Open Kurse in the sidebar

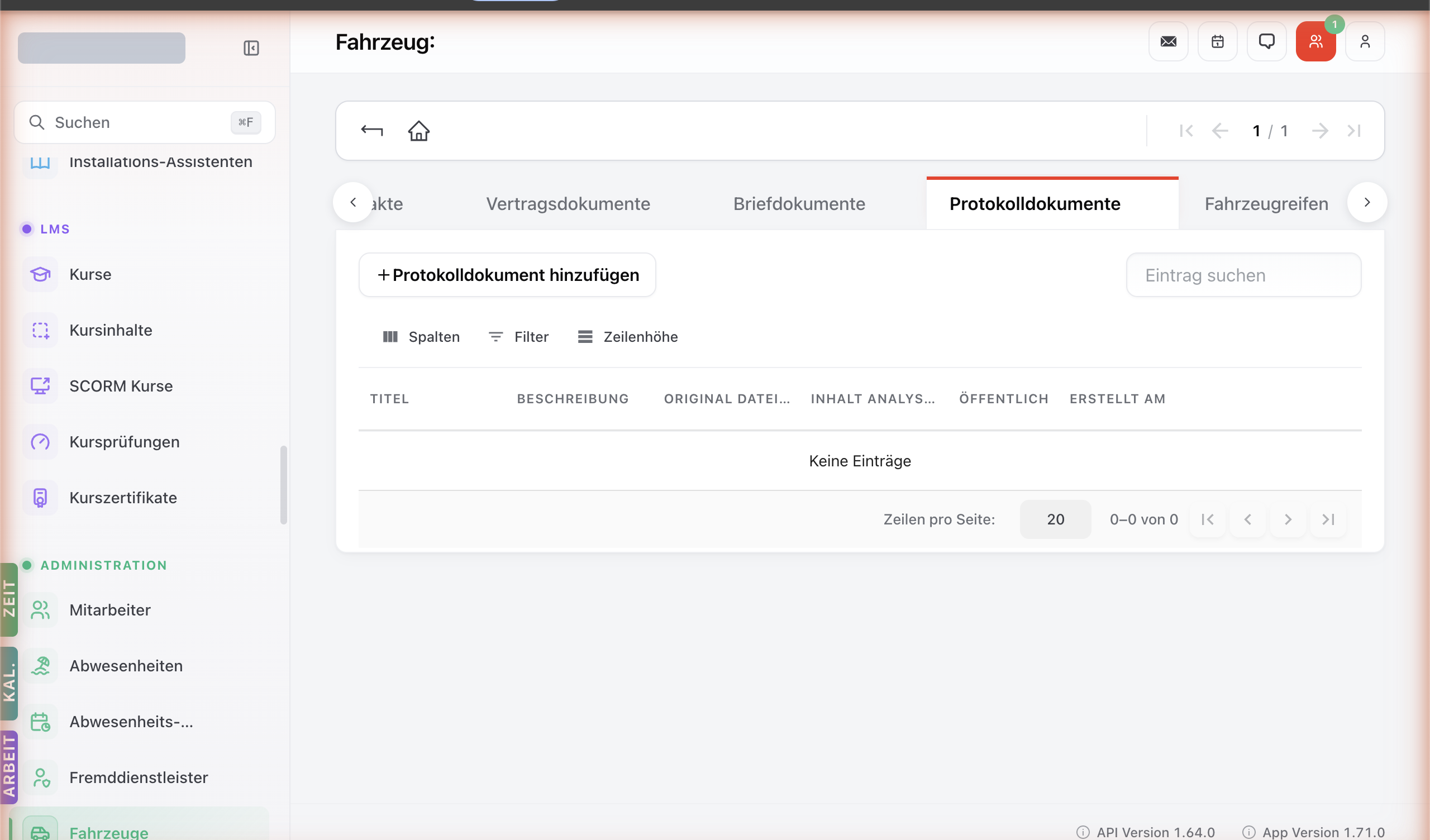point(145,275)
